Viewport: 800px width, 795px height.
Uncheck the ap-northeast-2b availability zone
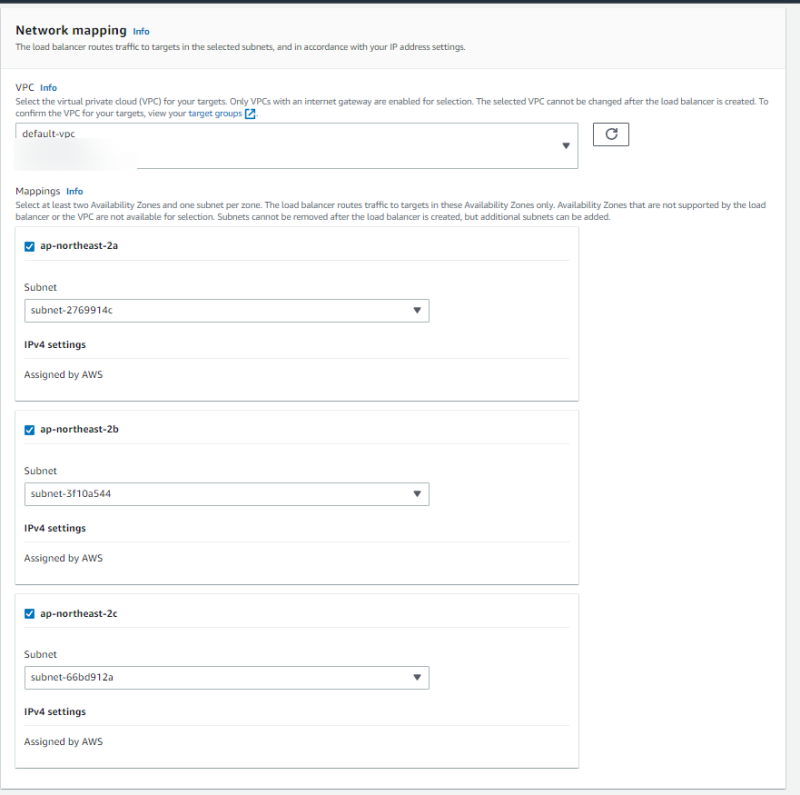29,429
